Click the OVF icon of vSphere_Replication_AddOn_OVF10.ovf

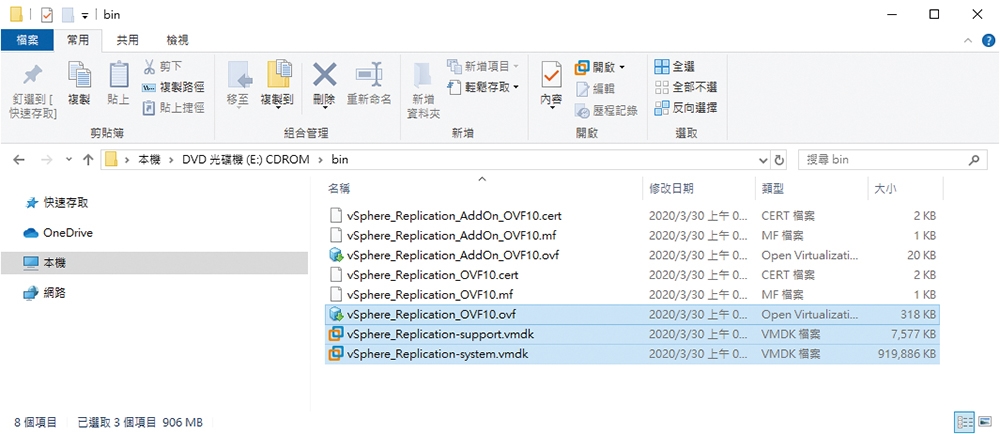(x=335, y=255)
